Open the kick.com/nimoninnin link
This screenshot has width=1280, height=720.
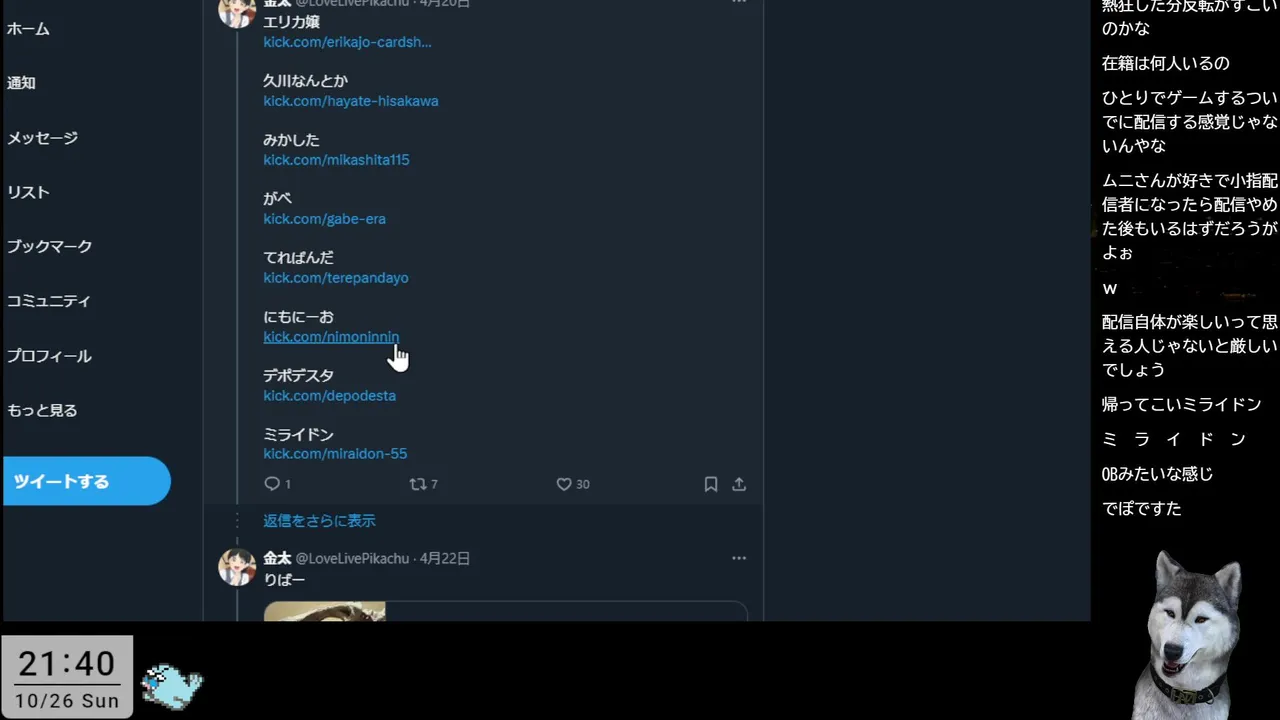331,337
